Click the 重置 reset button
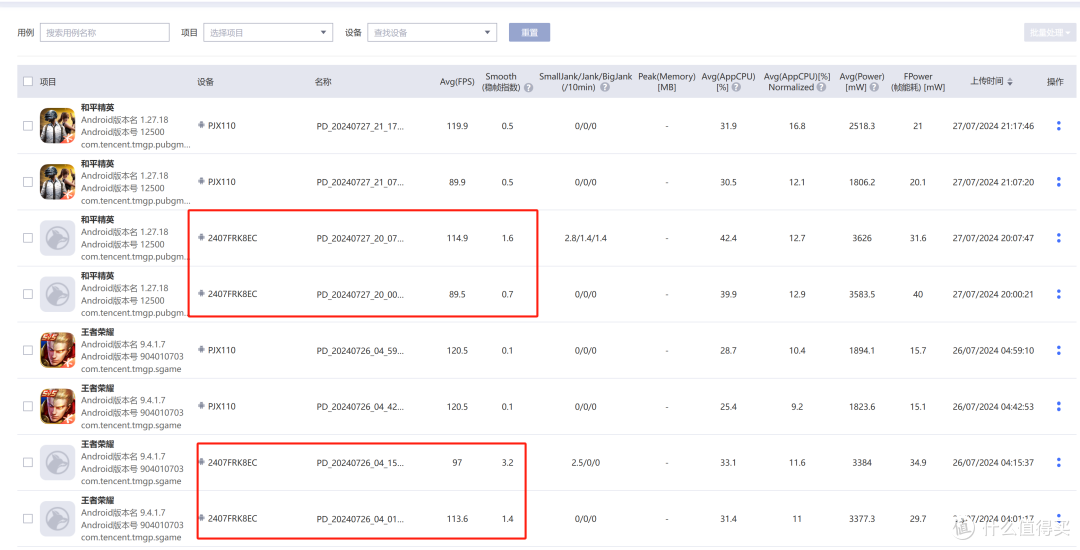1080x550 pixels. 529,32
